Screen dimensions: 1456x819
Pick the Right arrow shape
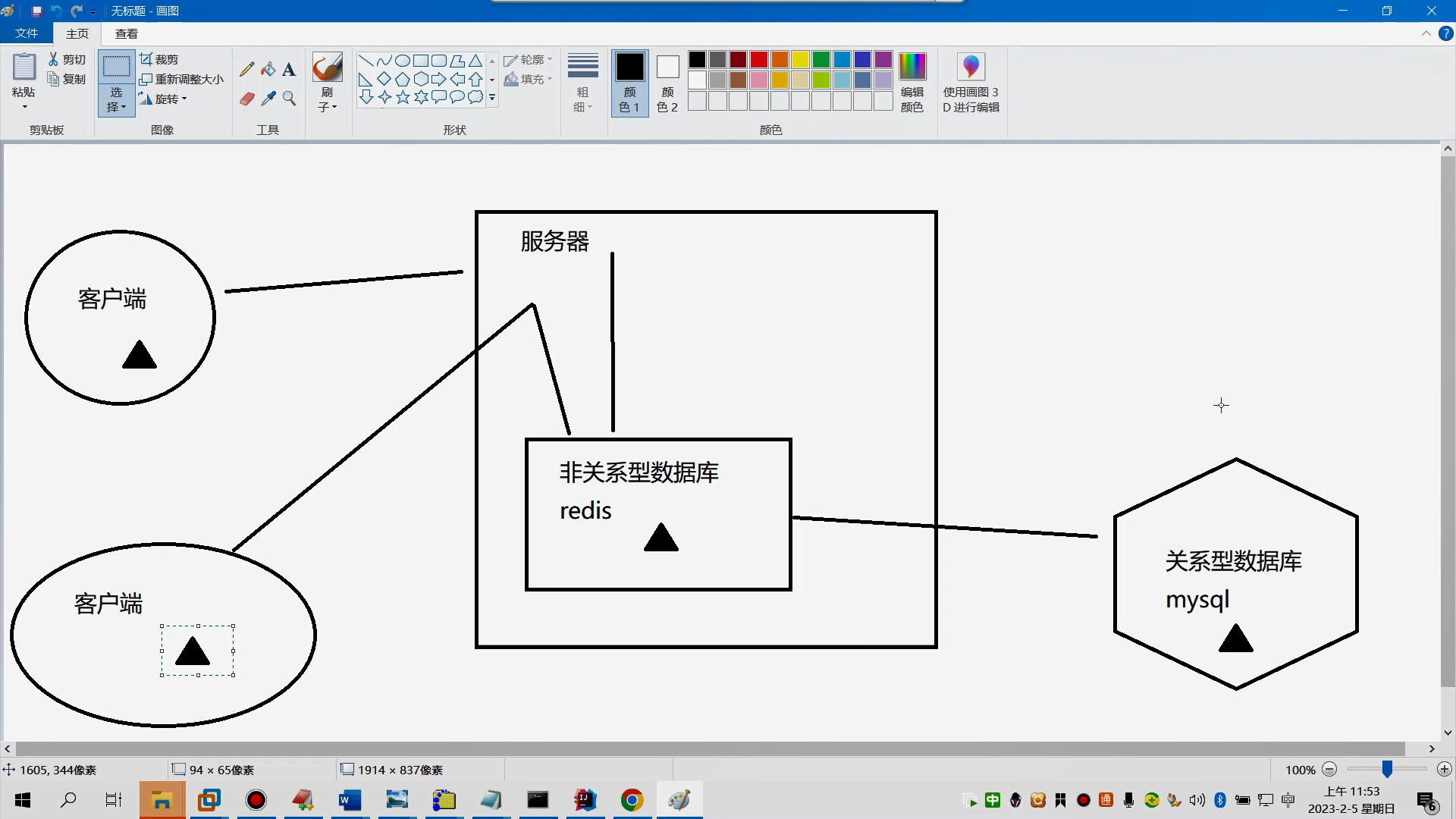pyautogui.click(x=439, y=79)
